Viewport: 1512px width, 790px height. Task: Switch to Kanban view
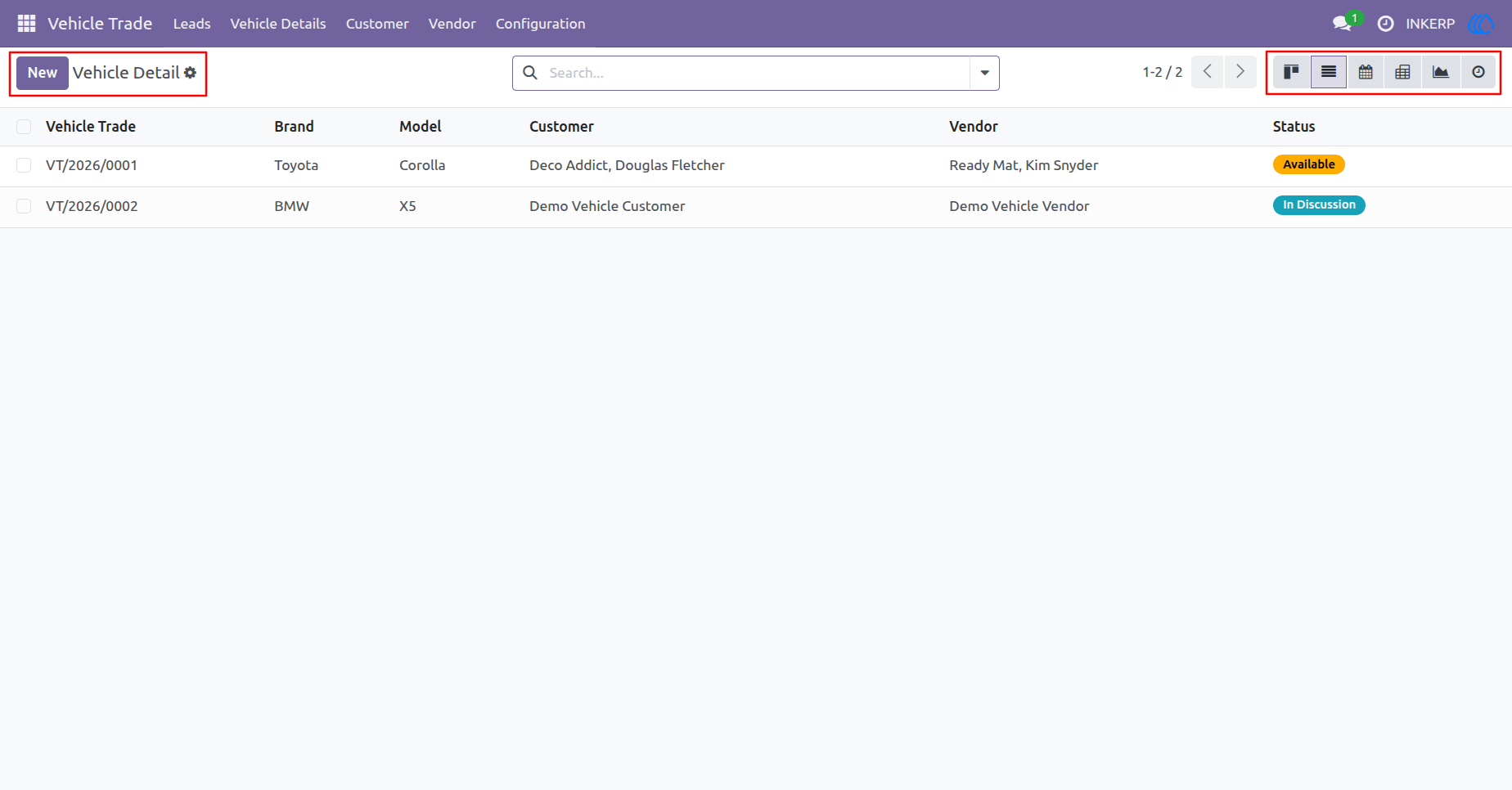(x=1291, y=73)
